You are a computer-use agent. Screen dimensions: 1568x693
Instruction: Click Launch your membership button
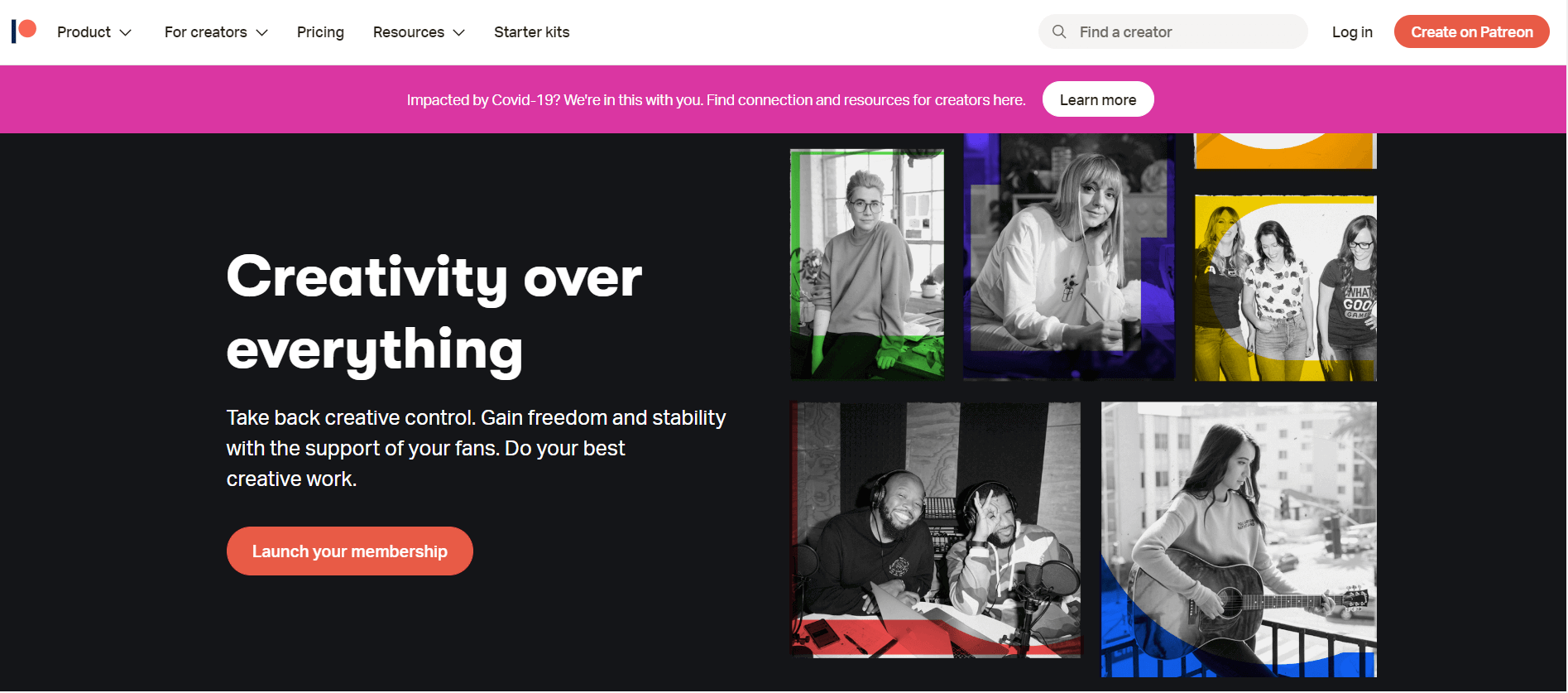point(350,551)
